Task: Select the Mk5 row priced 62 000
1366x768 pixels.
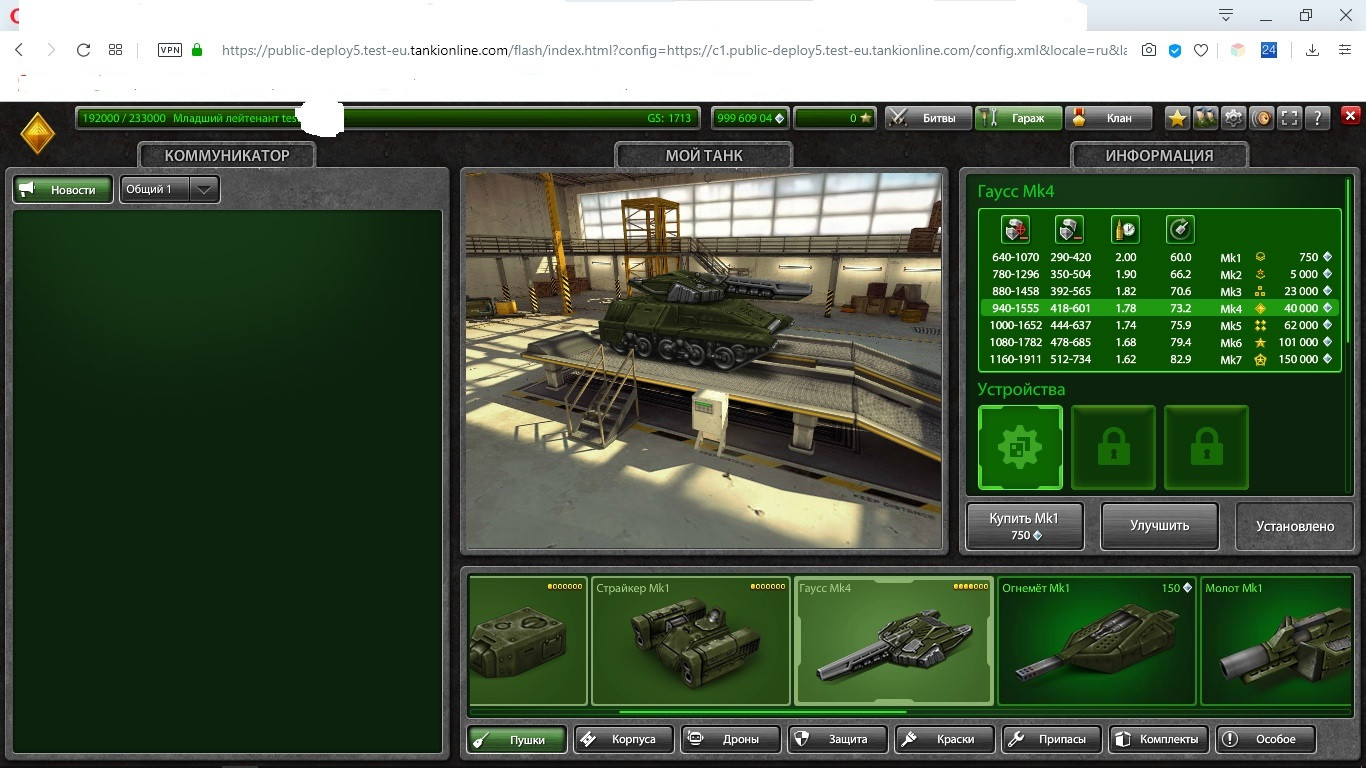Action: 1160,326
